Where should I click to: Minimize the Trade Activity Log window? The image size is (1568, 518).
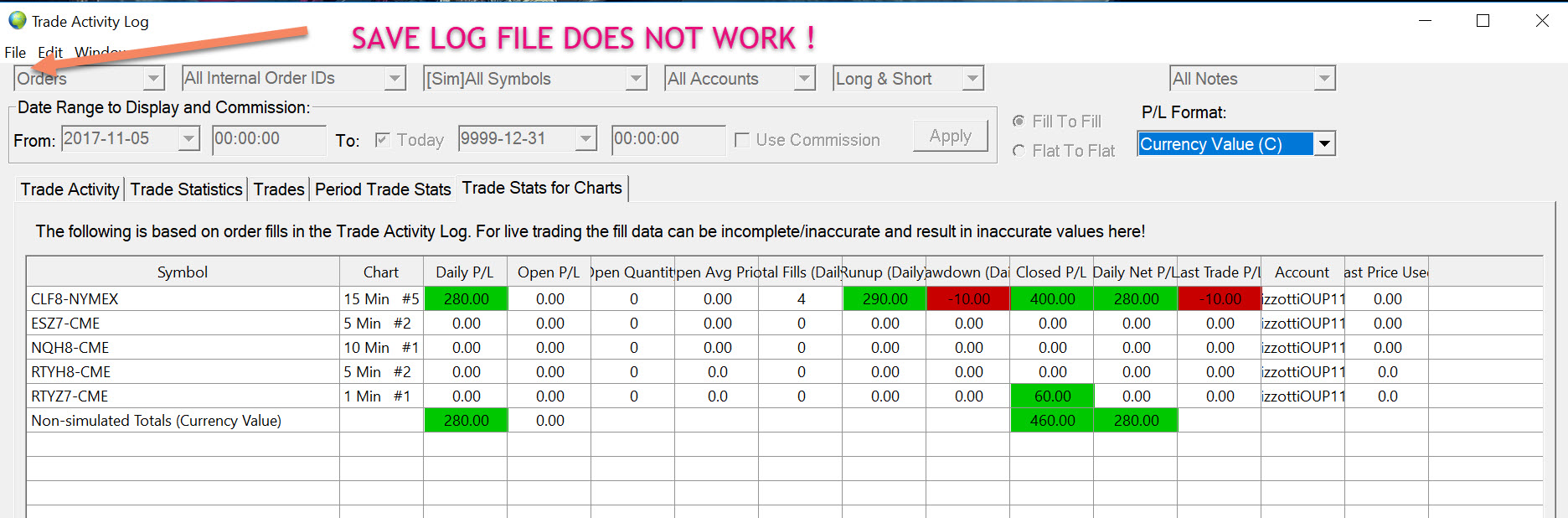[1425, 21]
